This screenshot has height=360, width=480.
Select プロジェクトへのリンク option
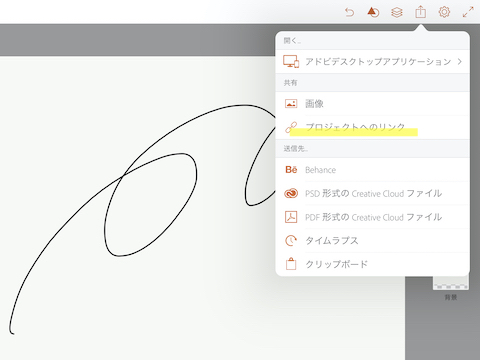(373, 127)
